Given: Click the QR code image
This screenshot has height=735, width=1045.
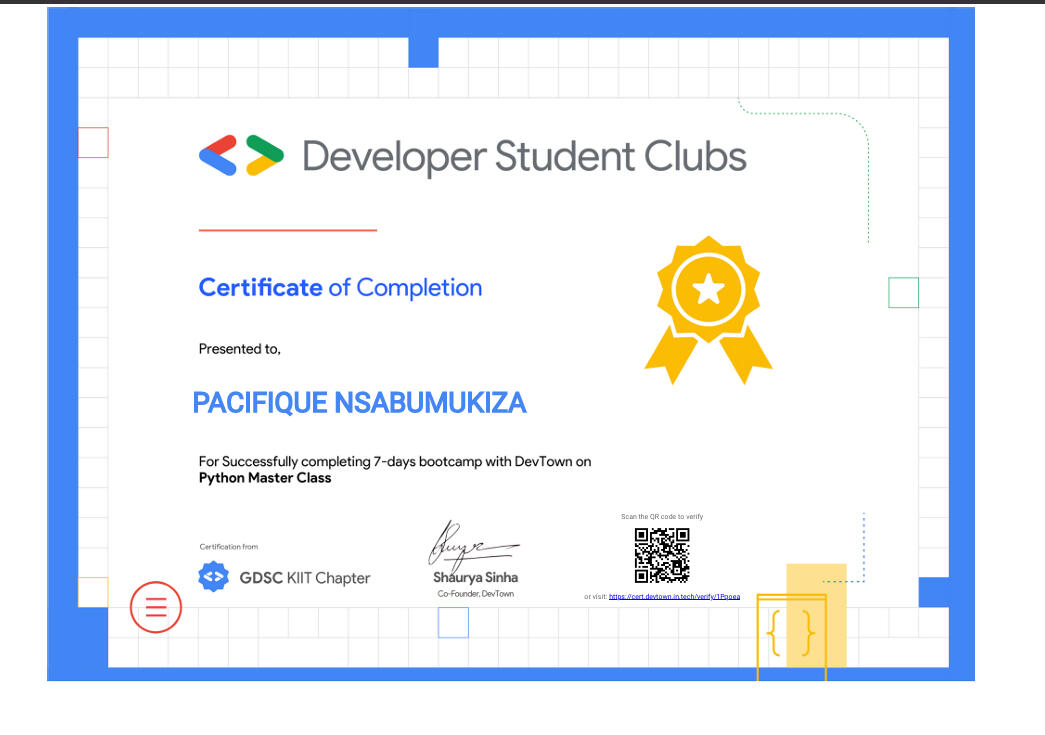Looking at the screenshot, I should [x=662, y=556].
